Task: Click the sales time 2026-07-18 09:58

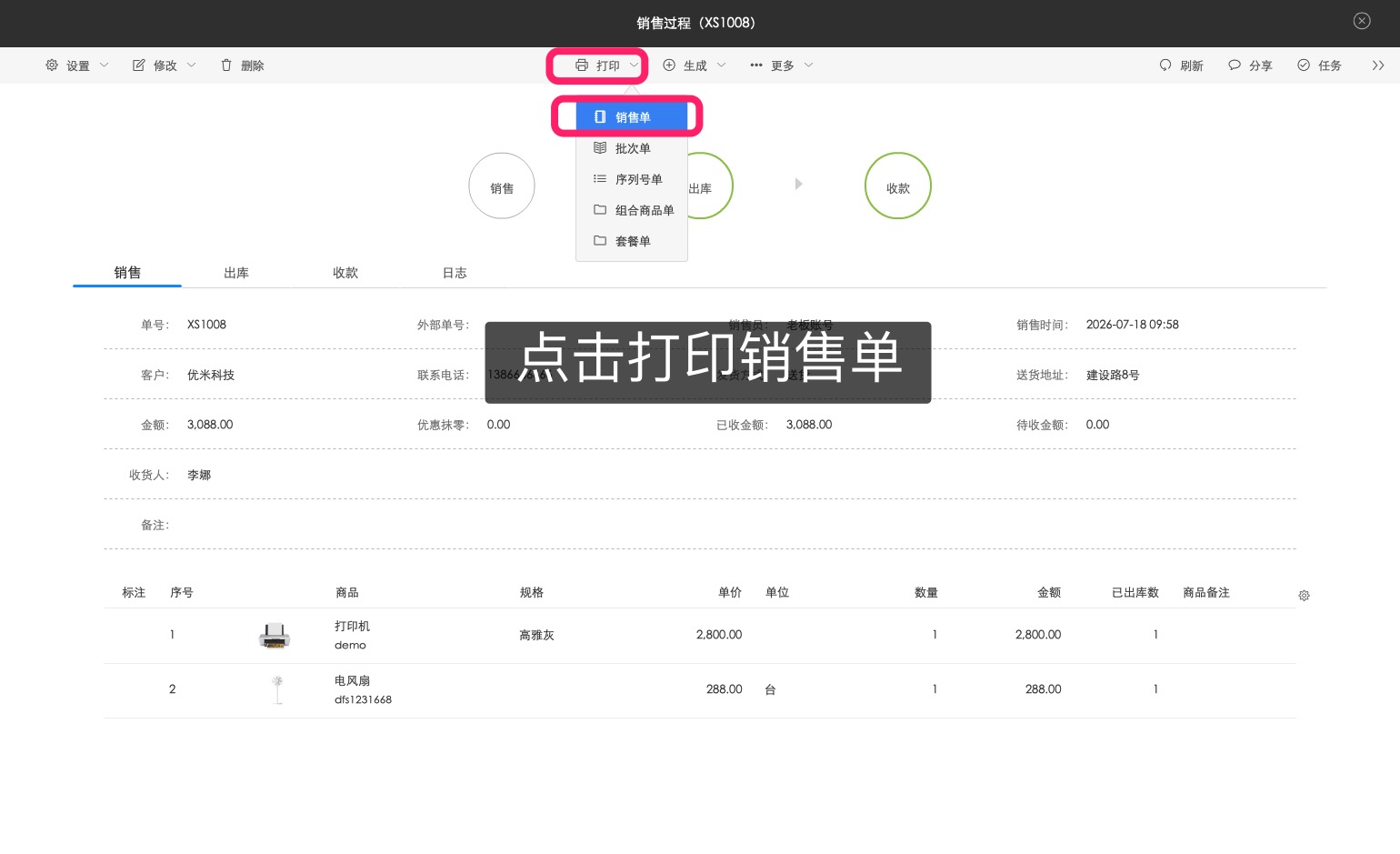Action: coord(1133,325)
